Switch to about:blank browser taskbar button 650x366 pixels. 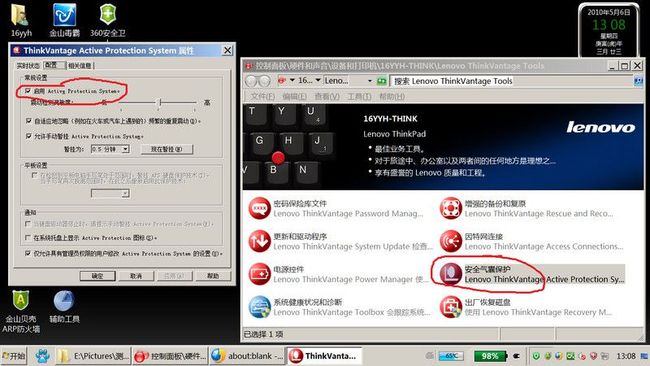(247, 356)
